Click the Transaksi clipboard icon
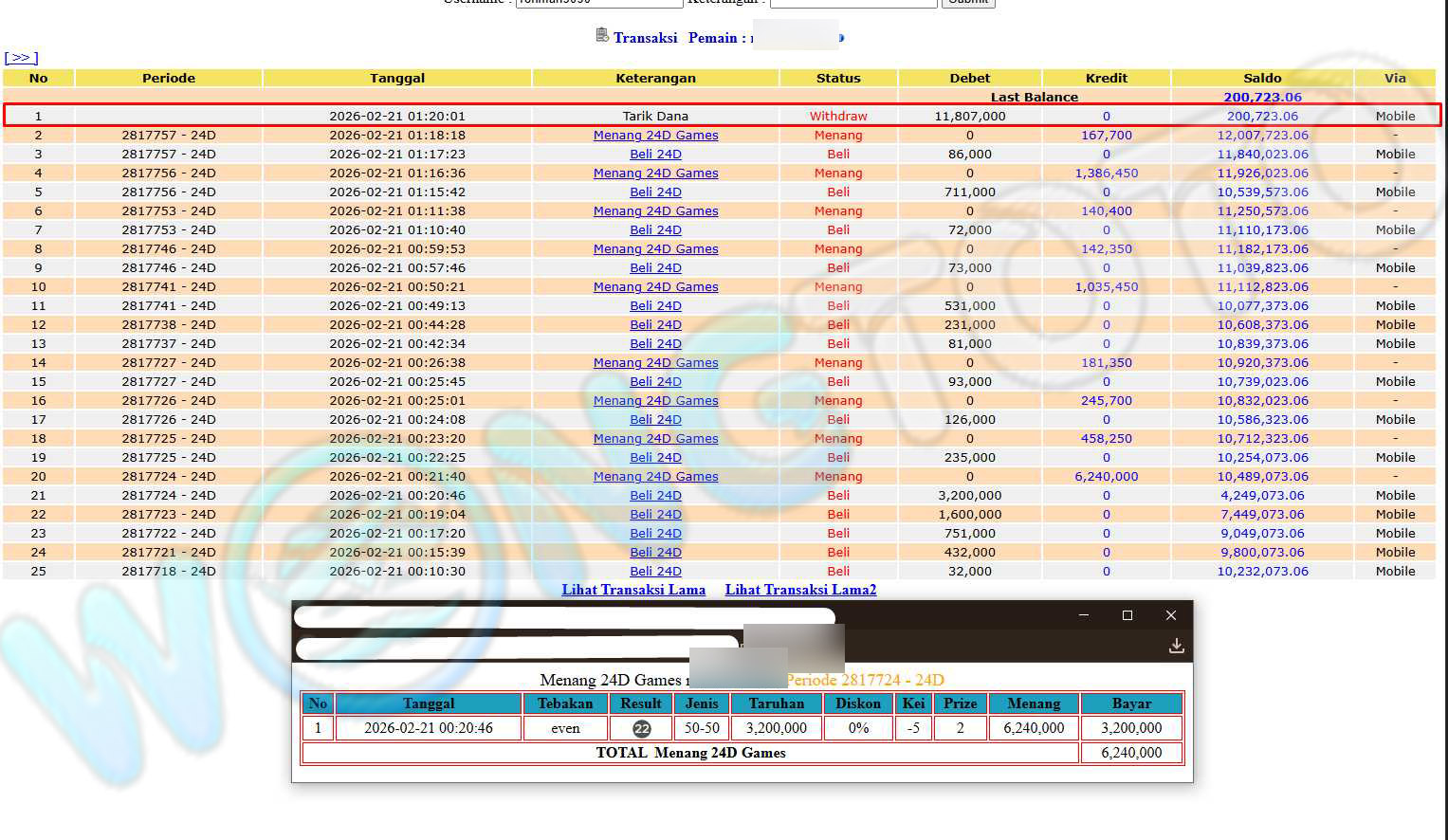Image resolution: width=1448 pixels, height=840 pixels. (x=601, y=35)
